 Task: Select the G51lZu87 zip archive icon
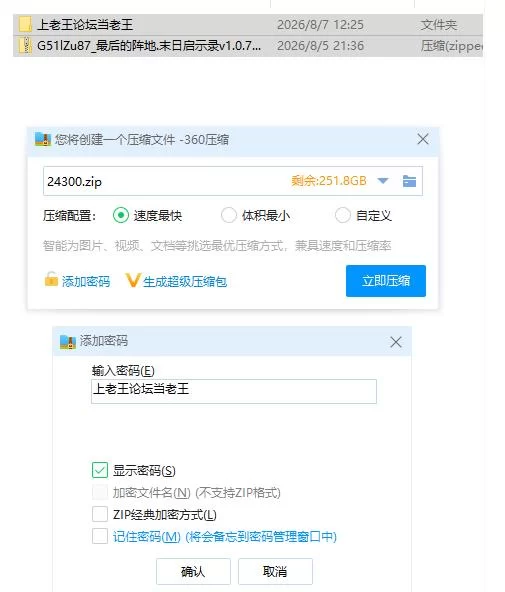[25, 46]
